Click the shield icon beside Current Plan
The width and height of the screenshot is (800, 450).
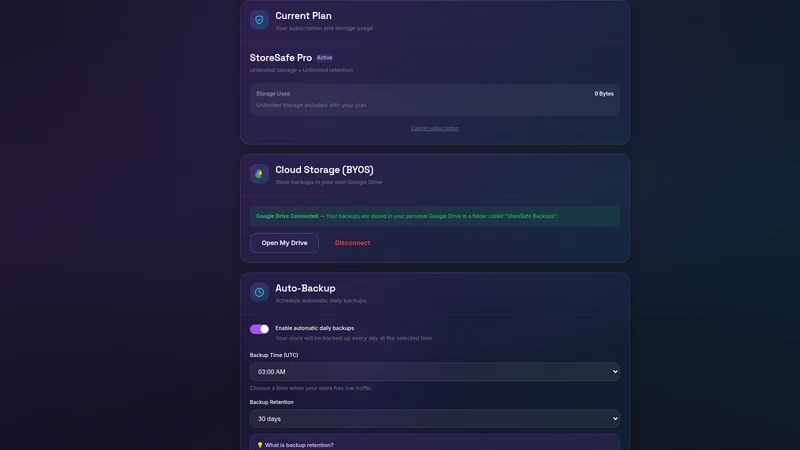(x=259, y=20)
